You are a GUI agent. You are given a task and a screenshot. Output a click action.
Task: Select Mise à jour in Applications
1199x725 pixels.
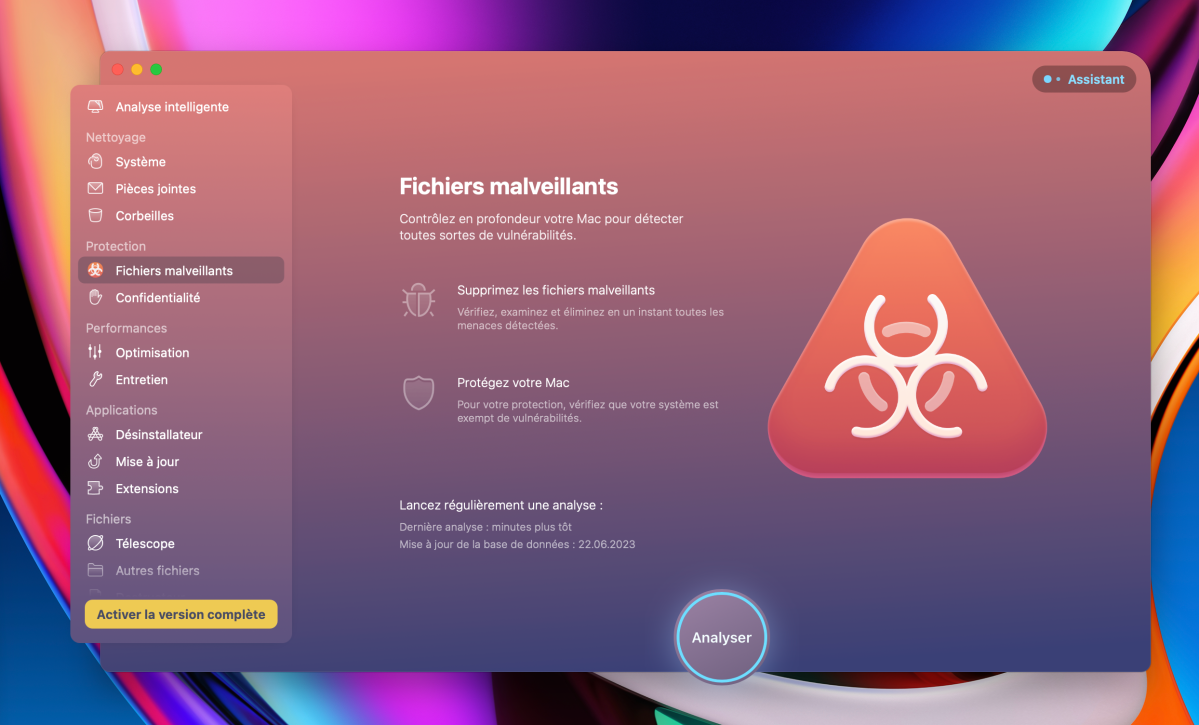181,461
